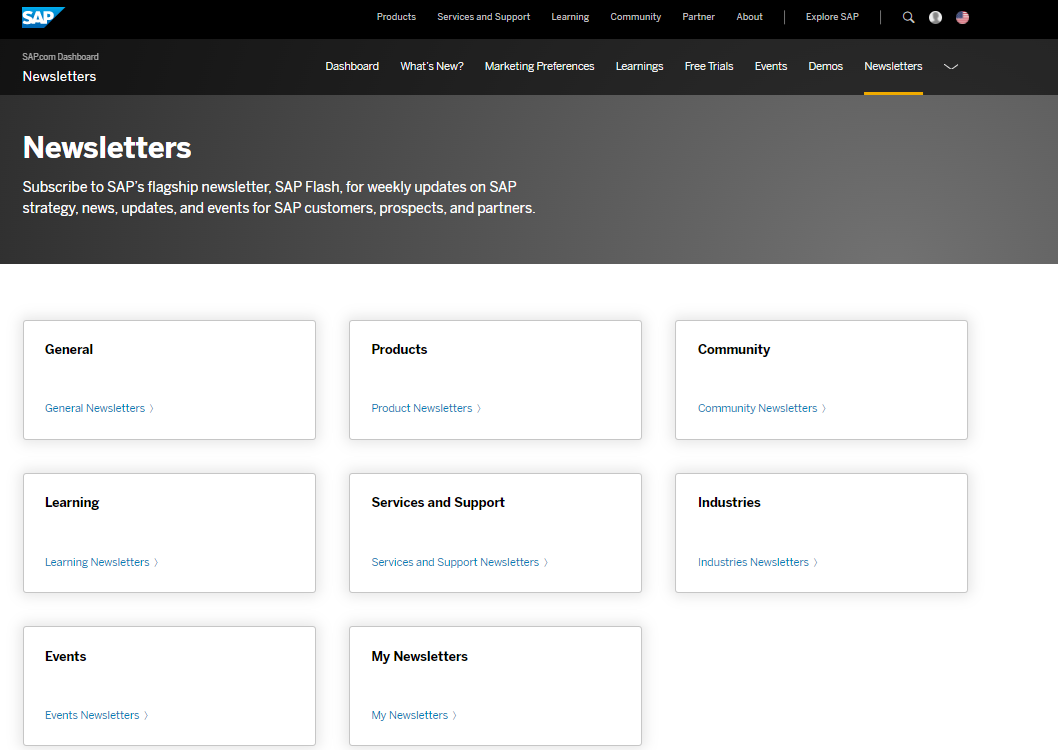
Task: Click Explore SAP in the header
Action: point(832,17)
